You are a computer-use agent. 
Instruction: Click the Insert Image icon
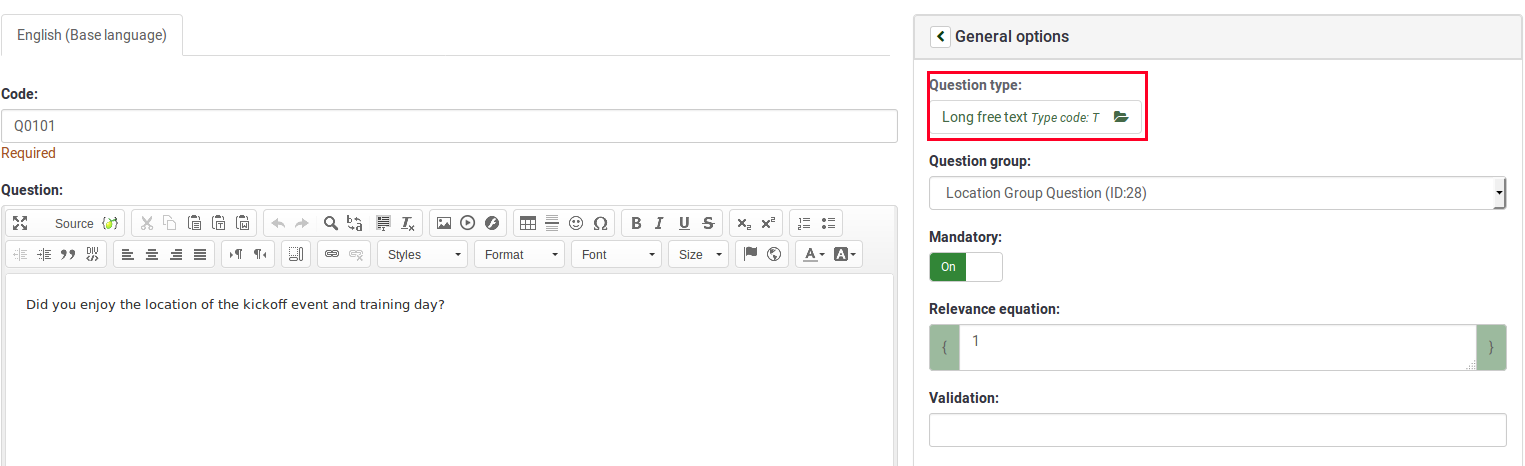443,223
